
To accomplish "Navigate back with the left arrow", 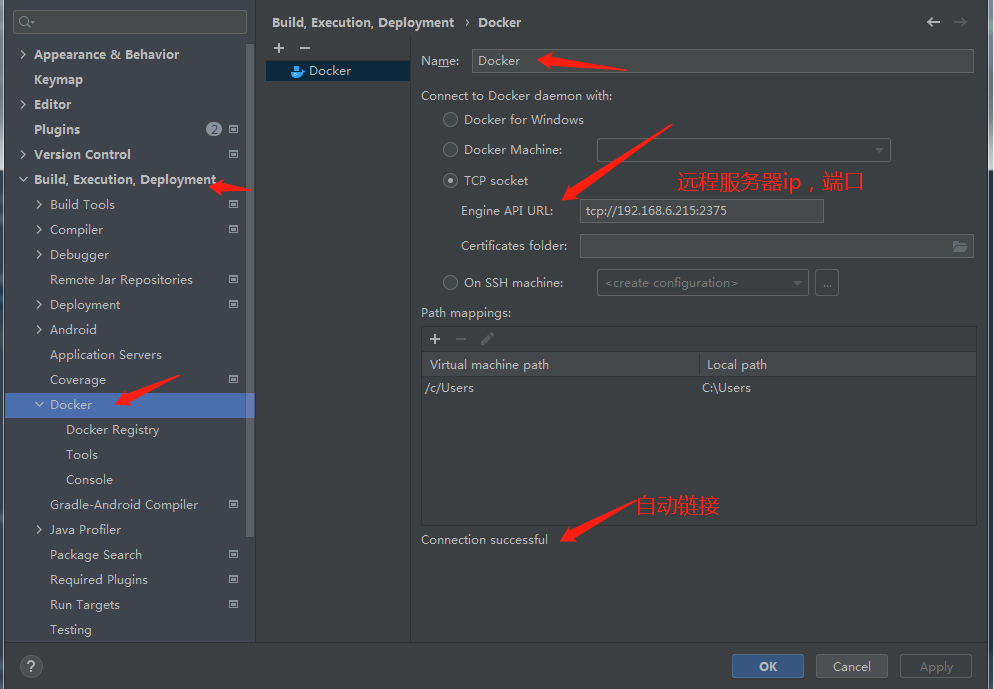I will [933, 22].
